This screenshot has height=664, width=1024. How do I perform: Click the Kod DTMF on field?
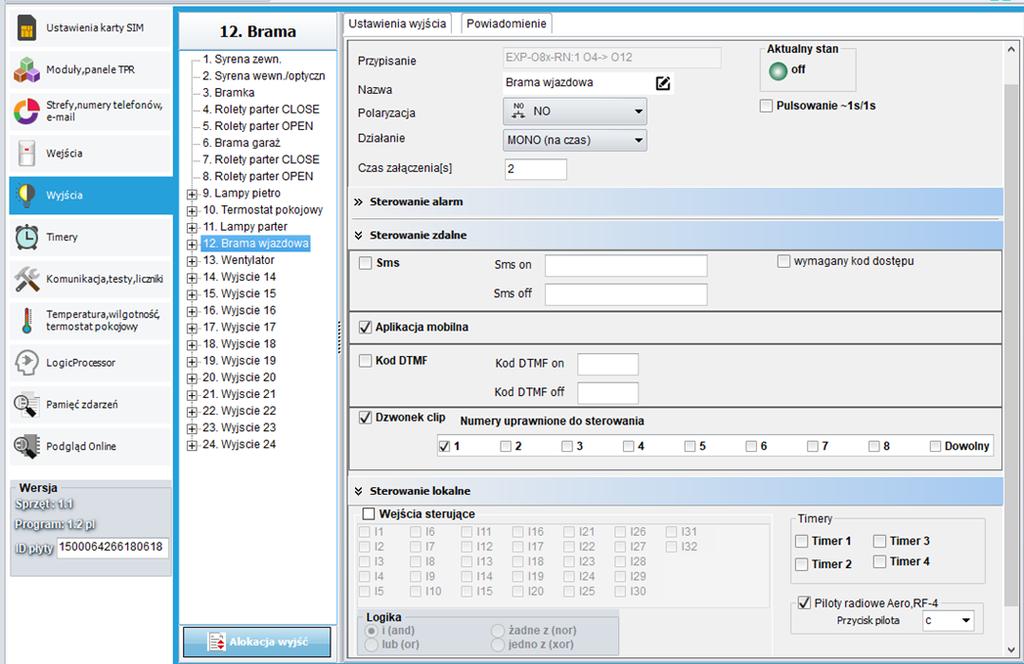[x=608, y=364]
